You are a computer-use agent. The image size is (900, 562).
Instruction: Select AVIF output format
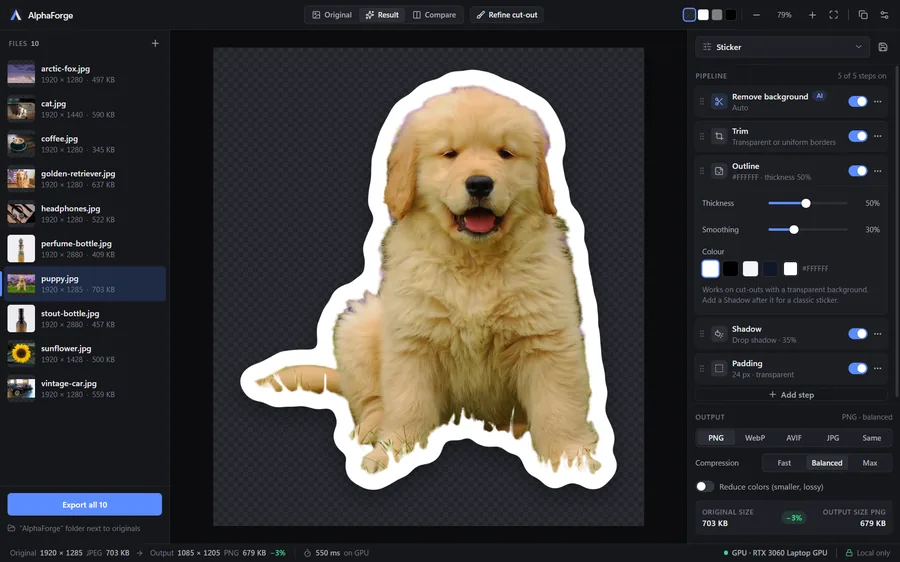(794, 438)
